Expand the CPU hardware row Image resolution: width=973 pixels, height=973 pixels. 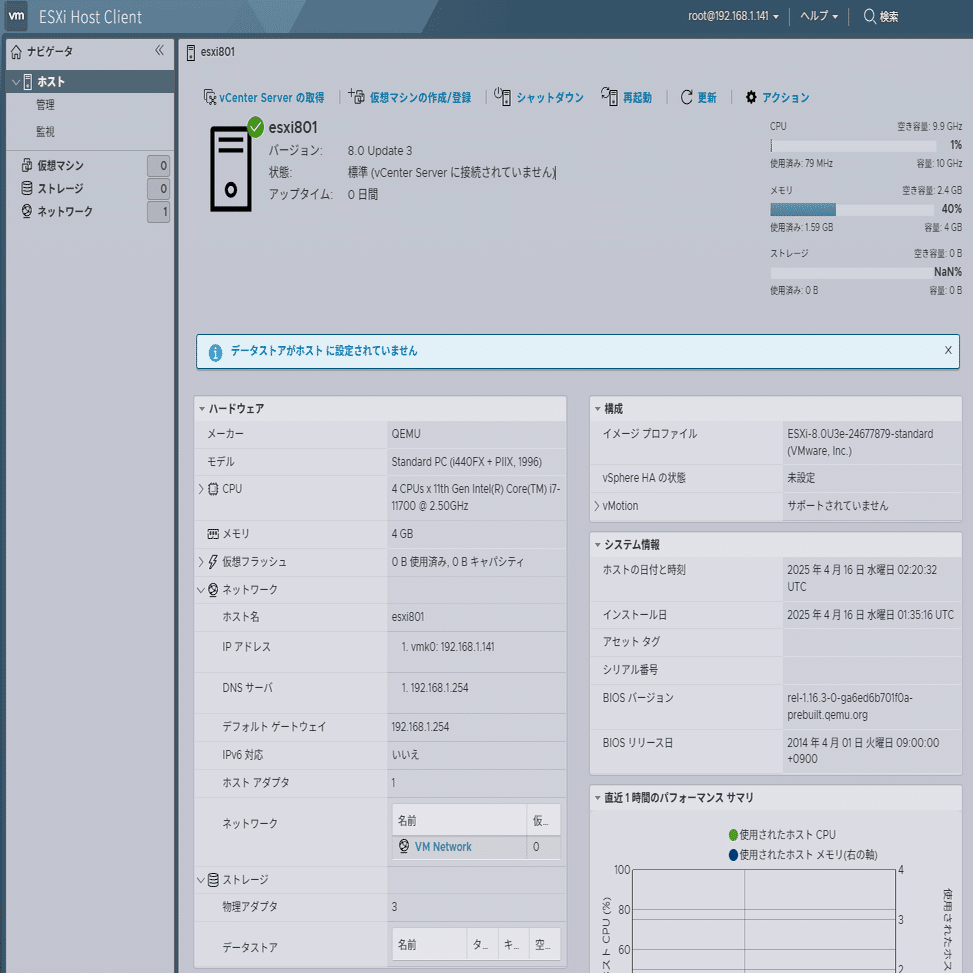click(201, 489)
